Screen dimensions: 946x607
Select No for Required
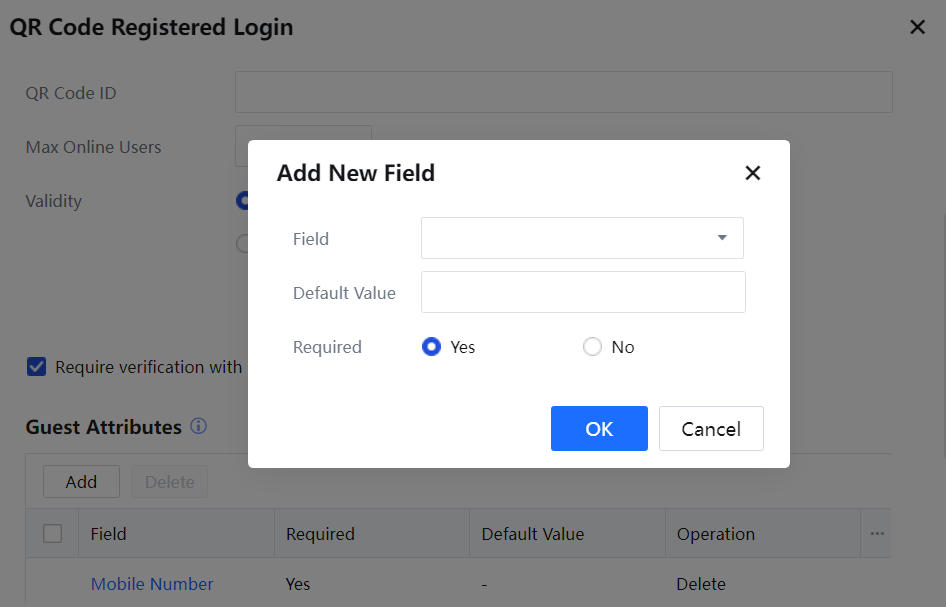(x=593, y=347)
